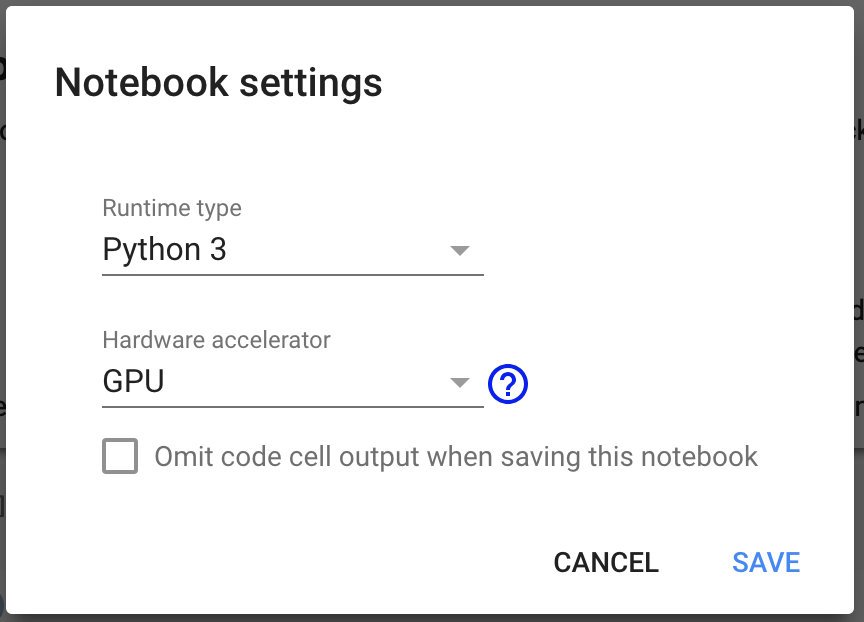The height and width of the screenshot is (622, 864).
Task: Cancel the notebook settings dialog
Action: point(606,562)
